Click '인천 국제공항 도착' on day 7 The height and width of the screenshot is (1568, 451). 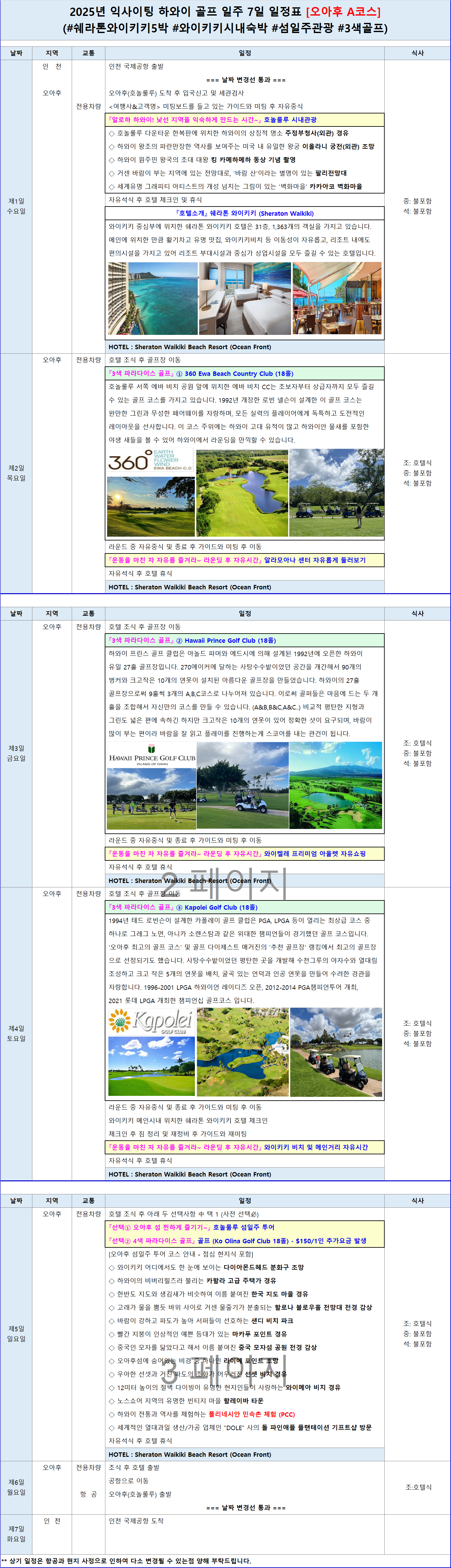pos(136,1521)
